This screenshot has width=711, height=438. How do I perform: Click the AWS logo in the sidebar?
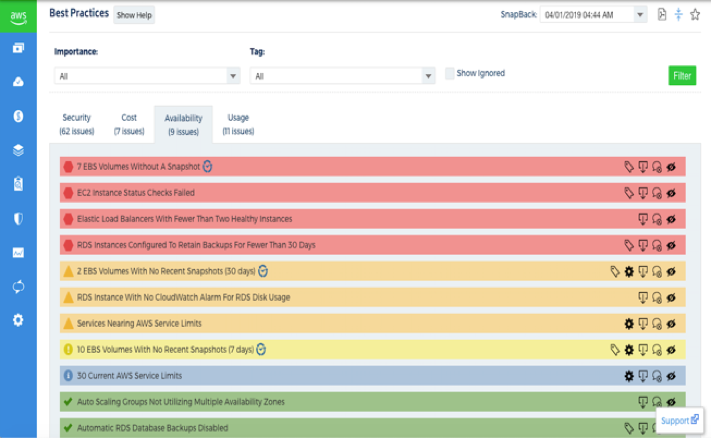click(18, 16)
